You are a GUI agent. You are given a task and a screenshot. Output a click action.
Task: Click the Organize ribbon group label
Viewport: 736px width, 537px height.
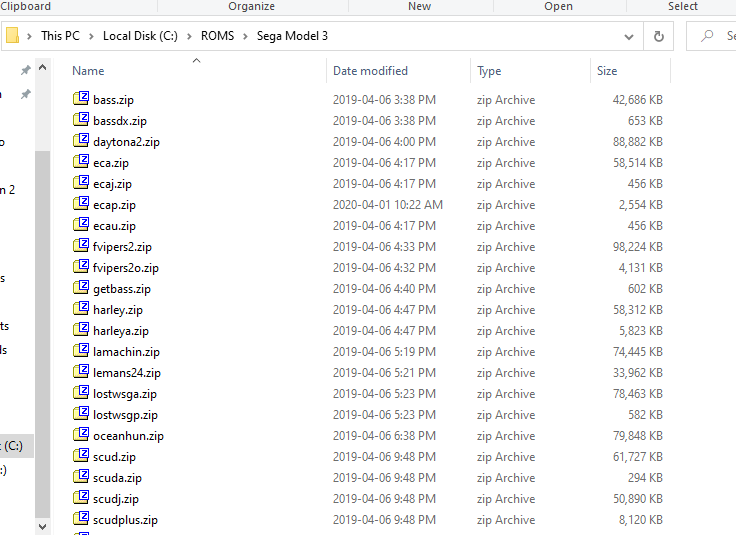pyautogui.click(x=252, y=6)
